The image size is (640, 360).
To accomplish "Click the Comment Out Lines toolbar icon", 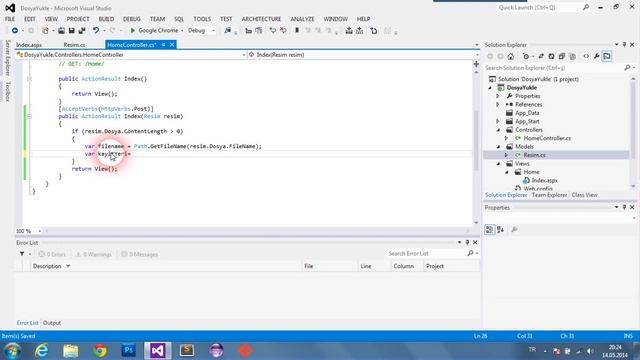I will click(249, 31).
